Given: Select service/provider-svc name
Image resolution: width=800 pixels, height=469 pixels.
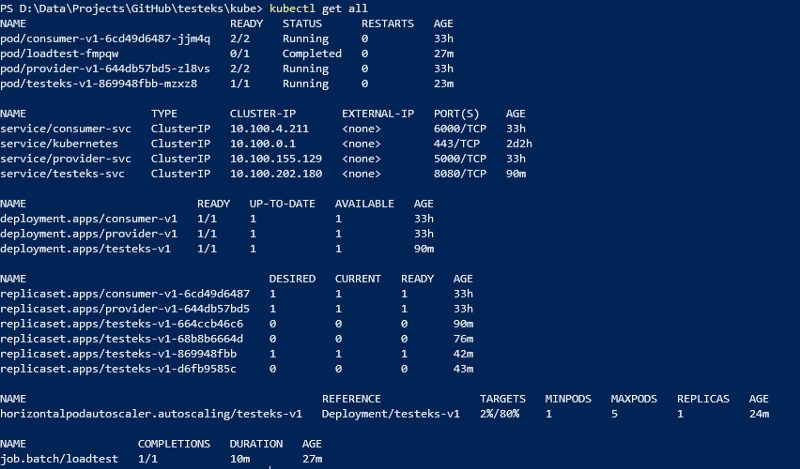Looking at the screenshot, I should coord(65,159).
